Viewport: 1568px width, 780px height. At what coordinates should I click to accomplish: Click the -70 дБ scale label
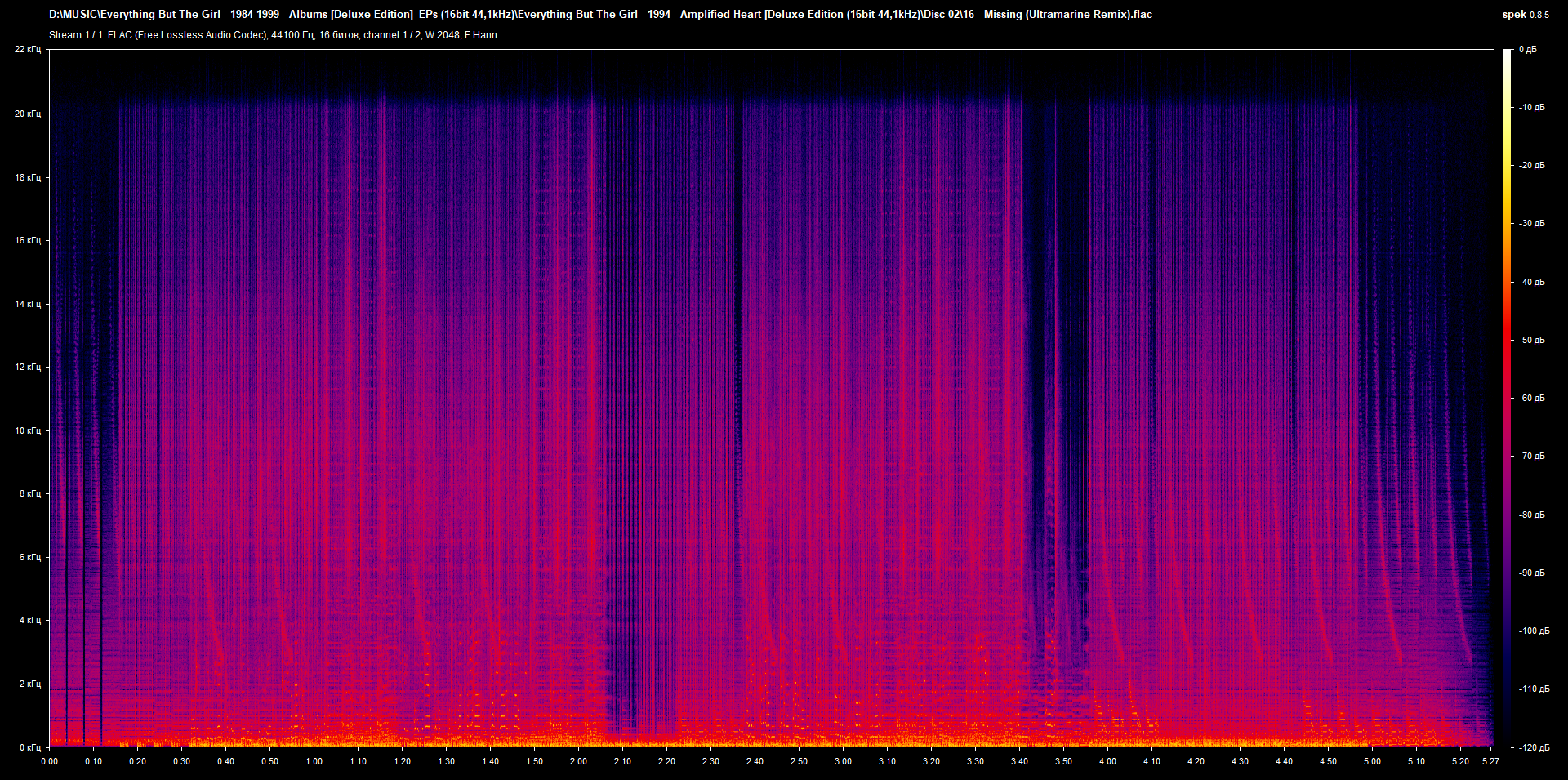[1531, 457]
